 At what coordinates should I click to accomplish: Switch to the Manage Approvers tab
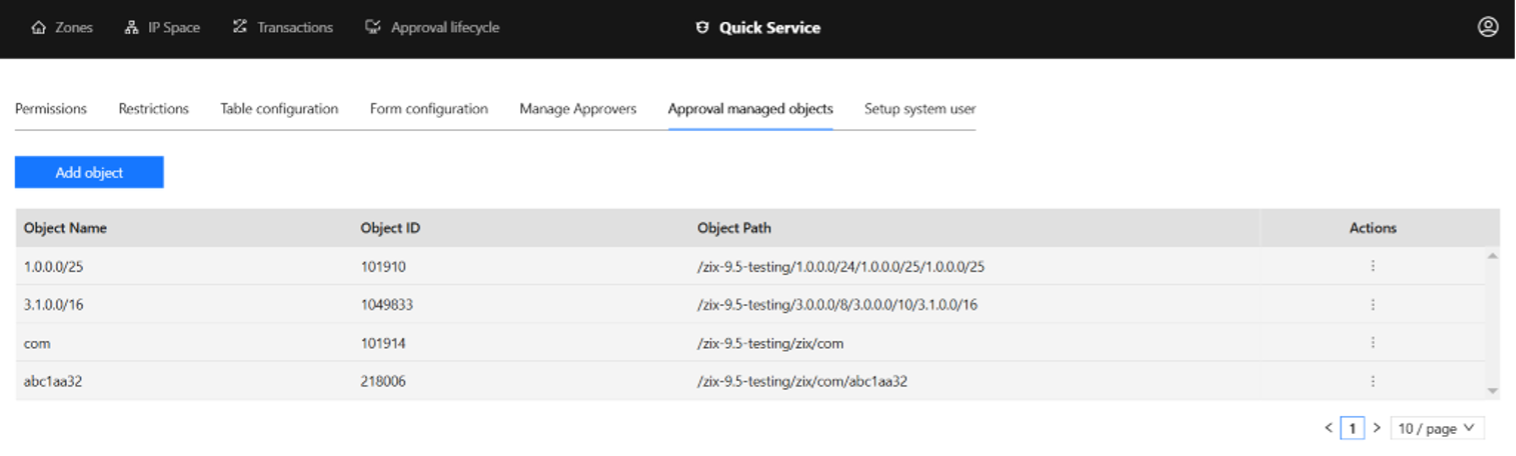(577, 109)
